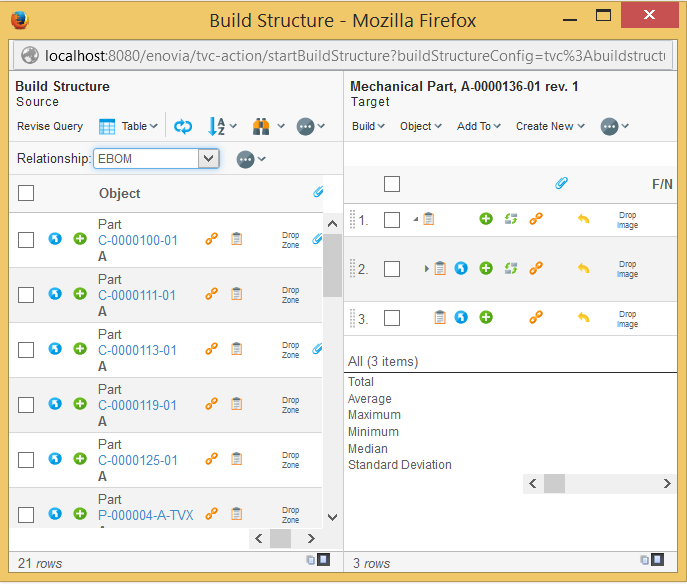Viewport: 687px width, 584px height.
Task: Expand the tree node in target row 2
Action: (x=426, y=268)
